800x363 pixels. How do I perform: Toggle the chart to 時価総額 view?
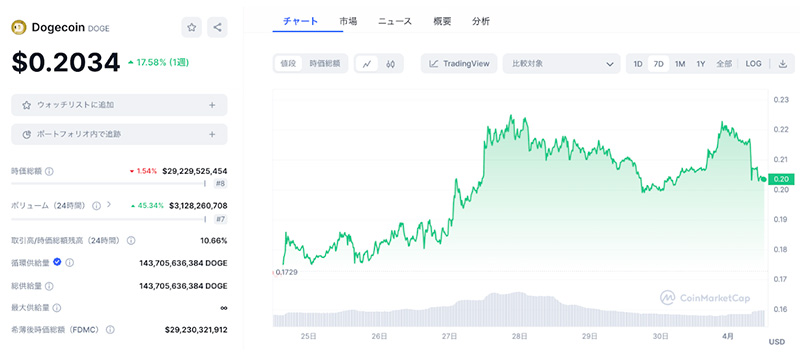pos(325,64)
